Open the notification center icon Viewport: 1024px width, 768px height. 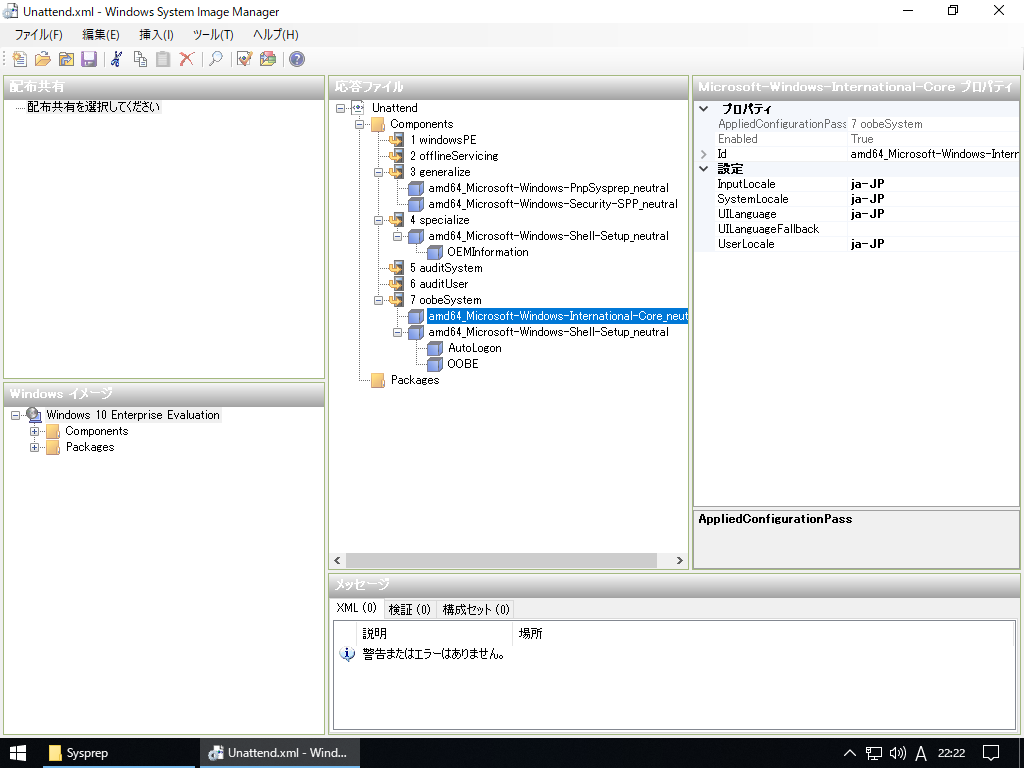pyautogui.click(x=991, y=753)
